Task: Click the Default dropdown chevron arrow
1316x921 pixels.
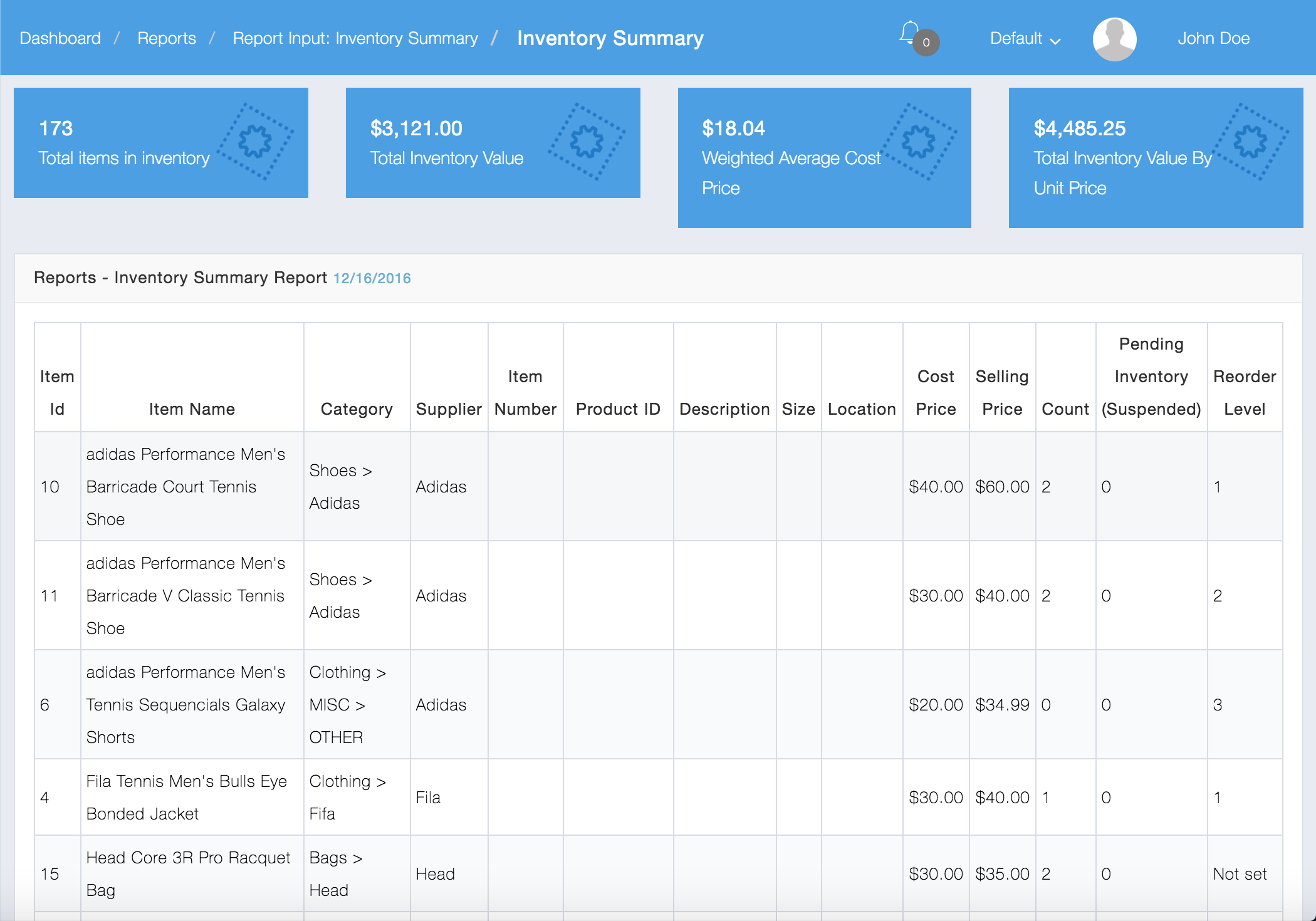Action: click(x=1056, y=41)
